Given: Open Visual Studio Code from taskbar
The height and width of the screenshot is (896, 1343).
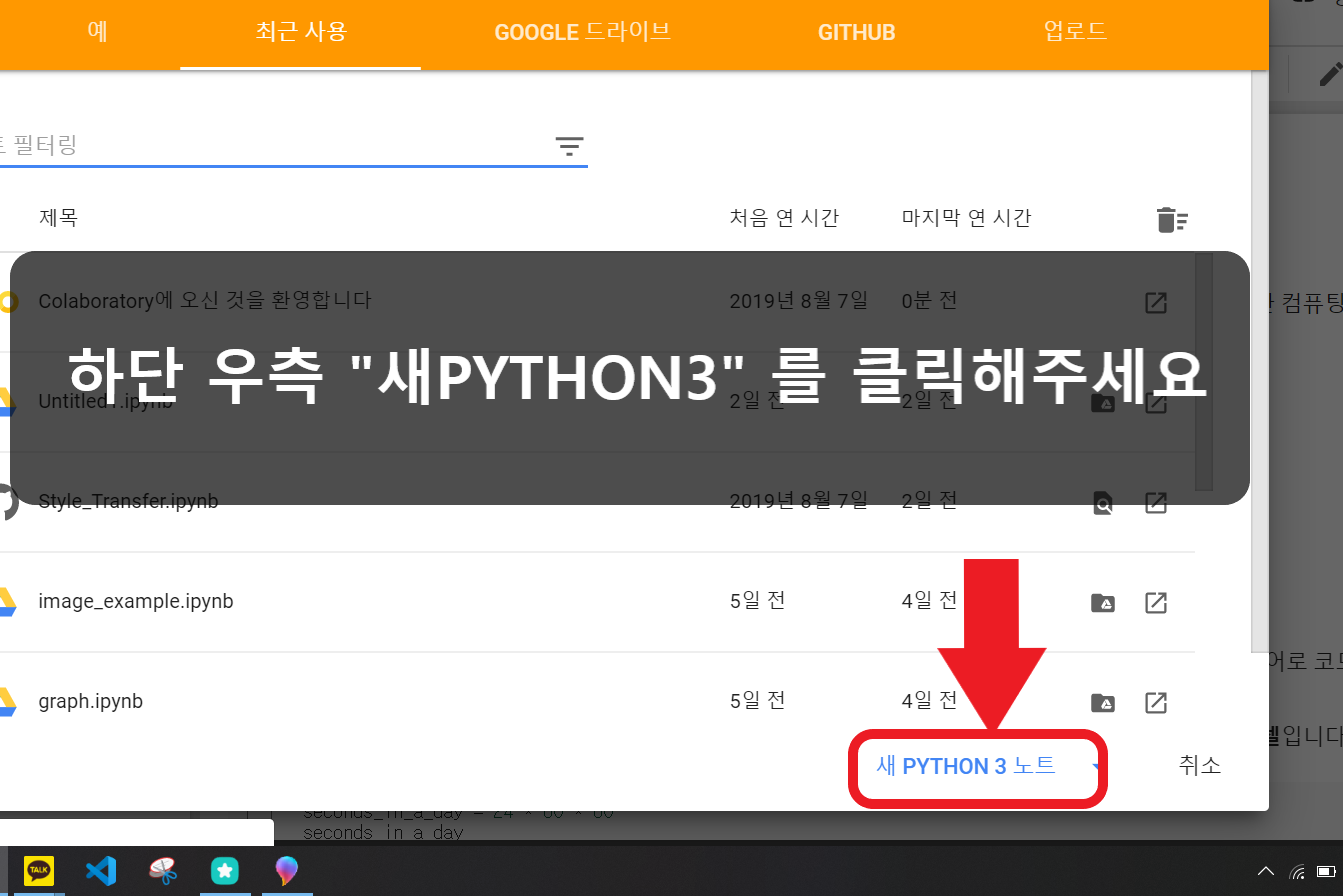Looking at the screenshot, I should coord(100,871).
